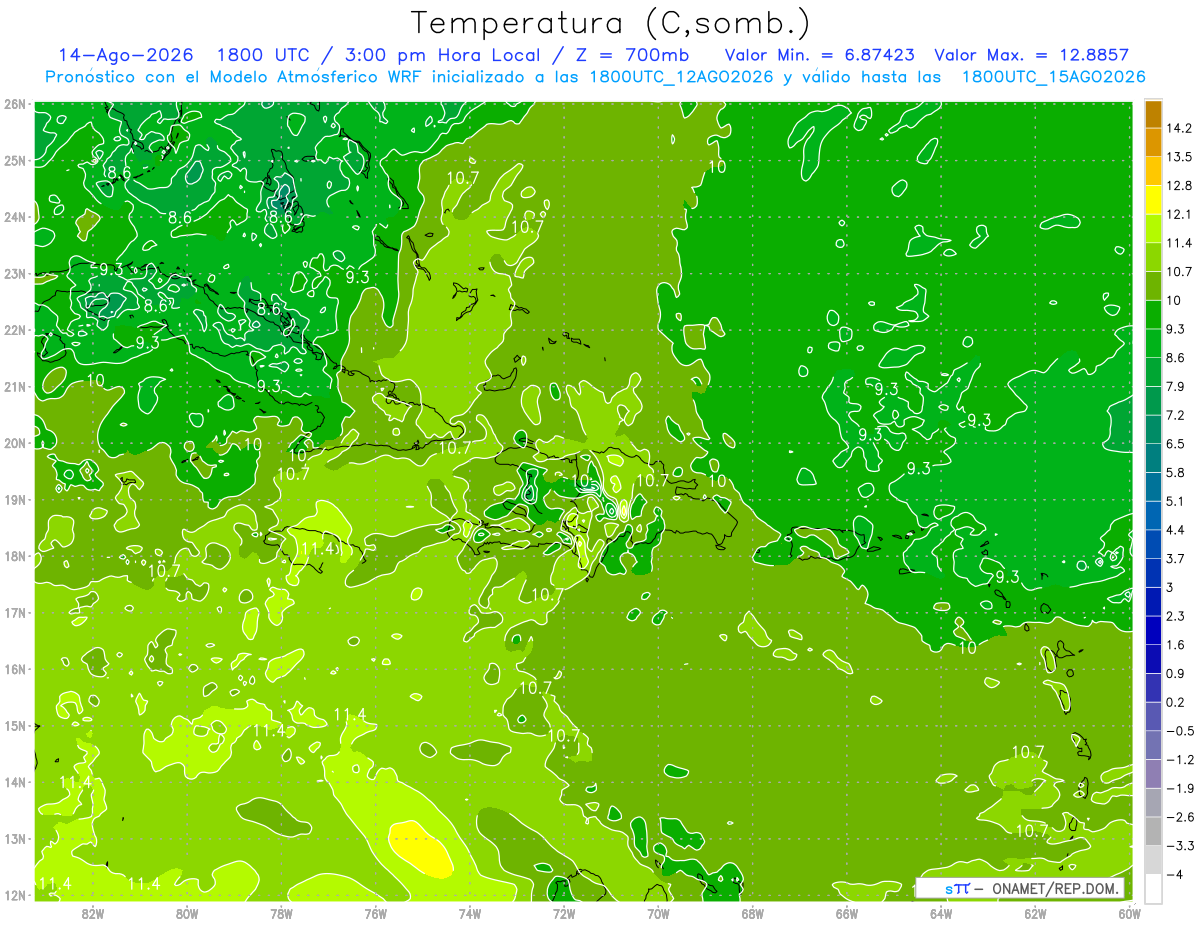
Task: Click "Valor Max. = 12.8857" text
Action: (1032, 55)
